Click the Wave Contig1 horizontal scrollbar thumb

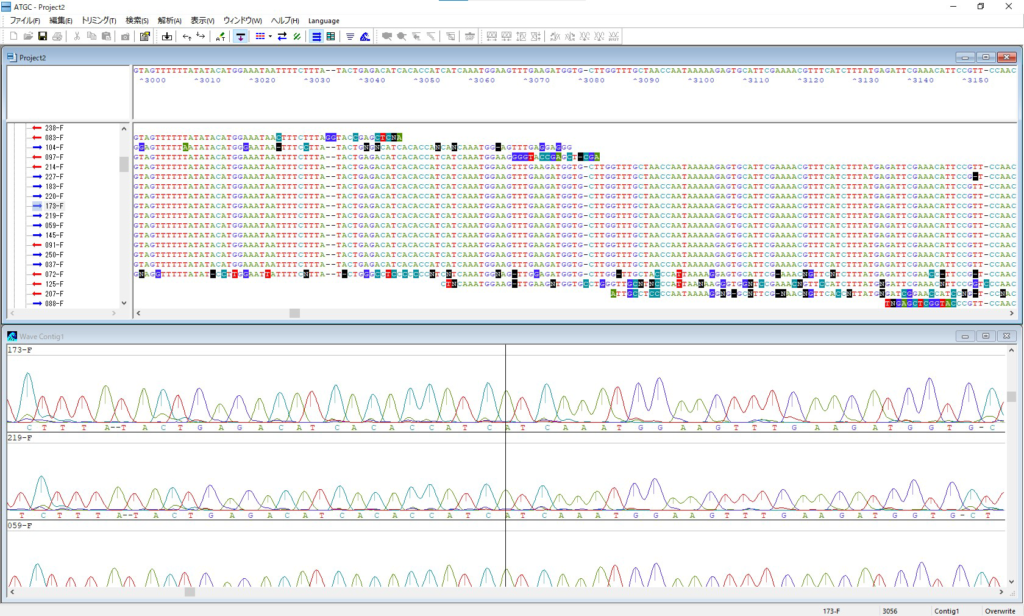coord(189,592)
